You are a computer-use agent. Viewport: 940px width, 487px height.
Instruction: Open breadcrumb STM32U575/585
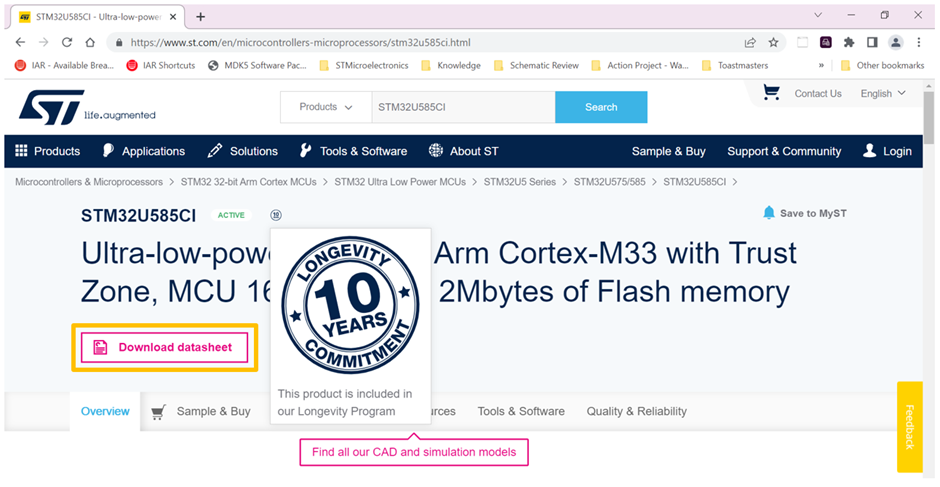[x=610, y=182]
